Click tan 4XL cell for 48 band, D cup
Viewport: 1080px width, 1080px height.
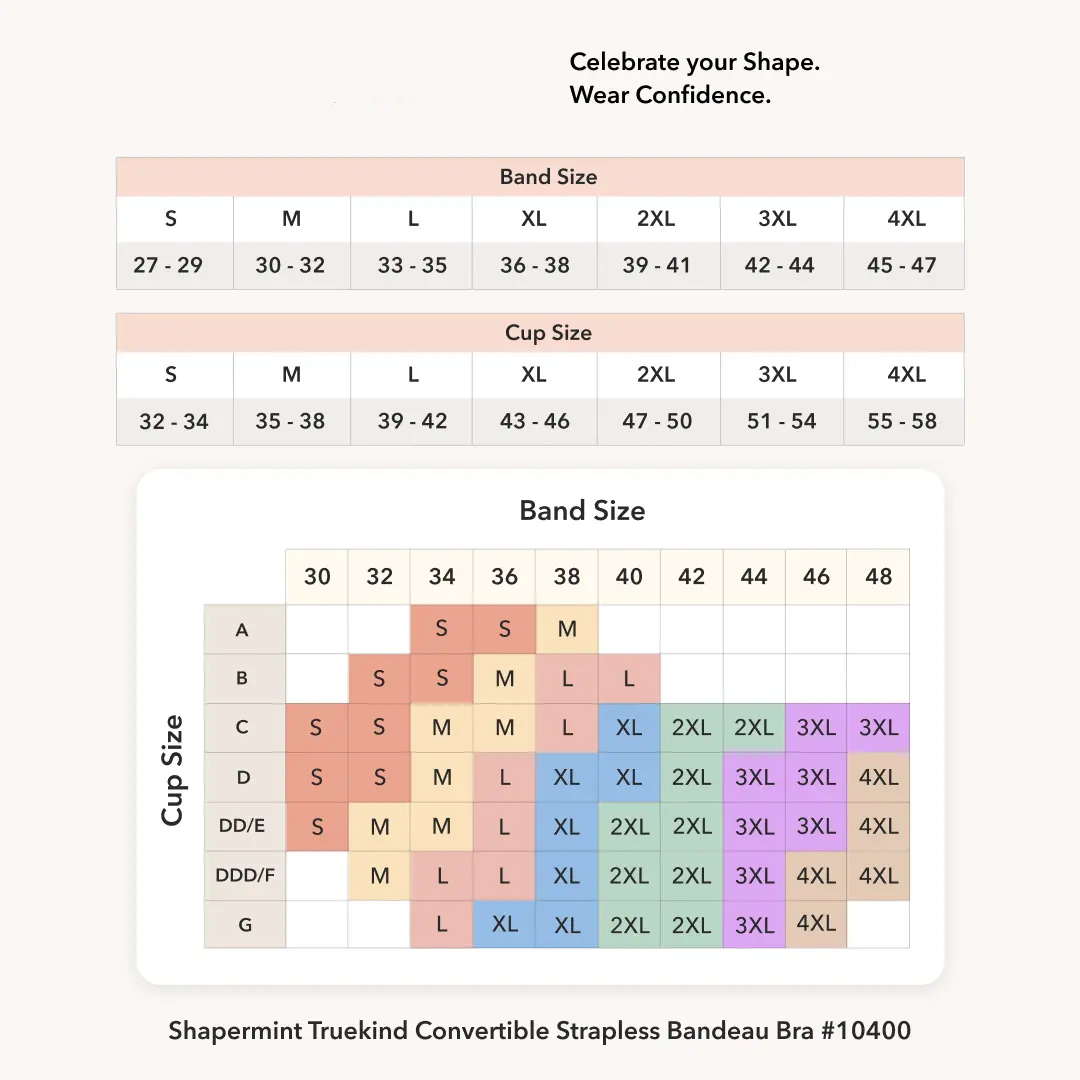[878, 777]
